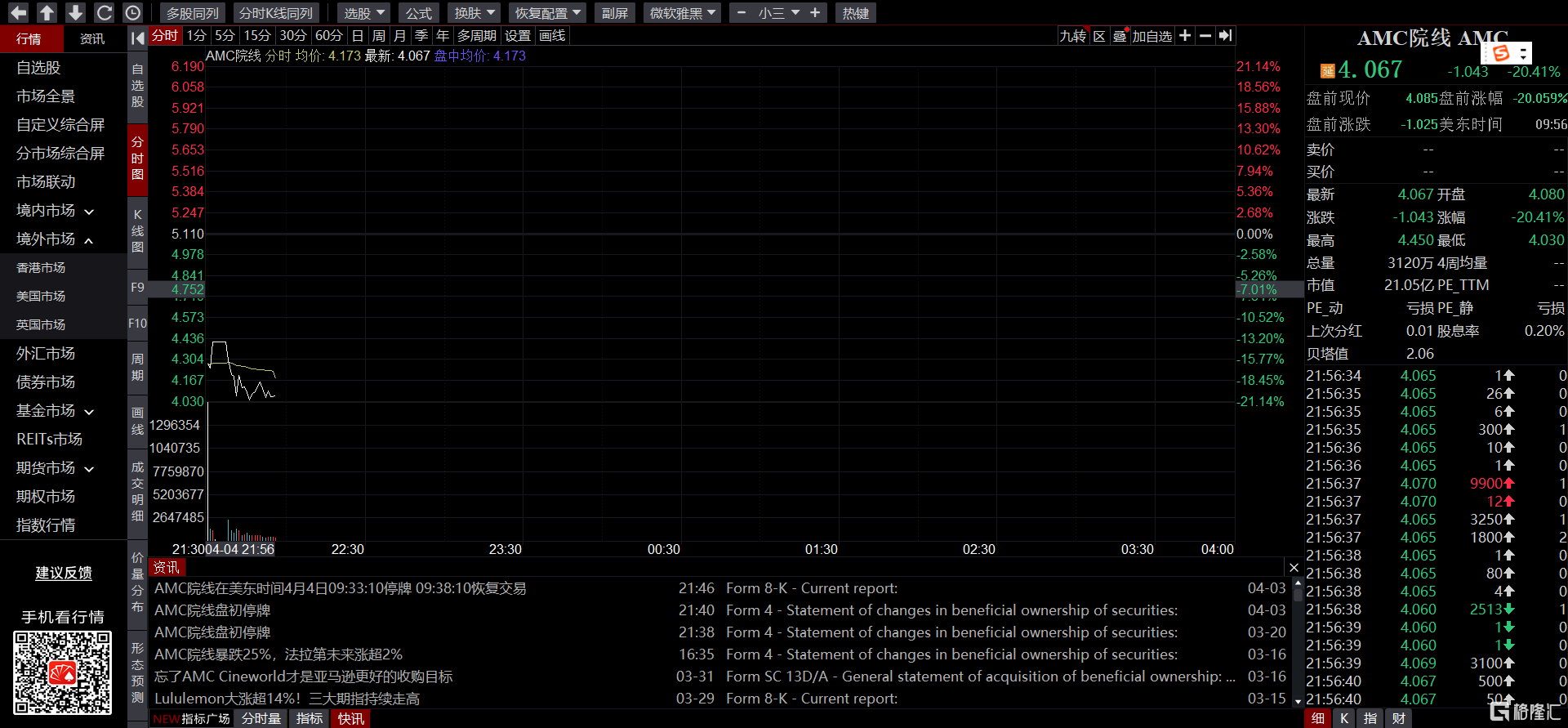Click the Sogou input method icon
Screen dimensions: 1568x728
1500,54
